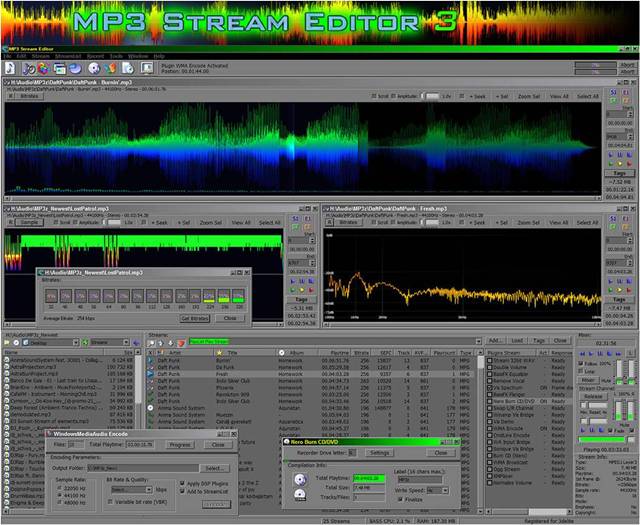Click the green playback progress bar in Mixer

pos(602,440)
